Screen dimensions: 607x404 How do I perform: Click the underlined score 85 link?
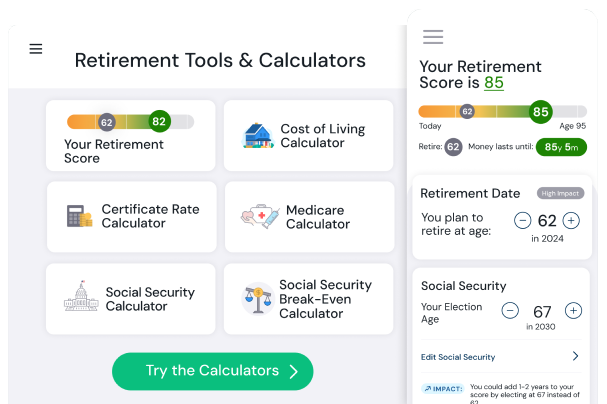494,83
